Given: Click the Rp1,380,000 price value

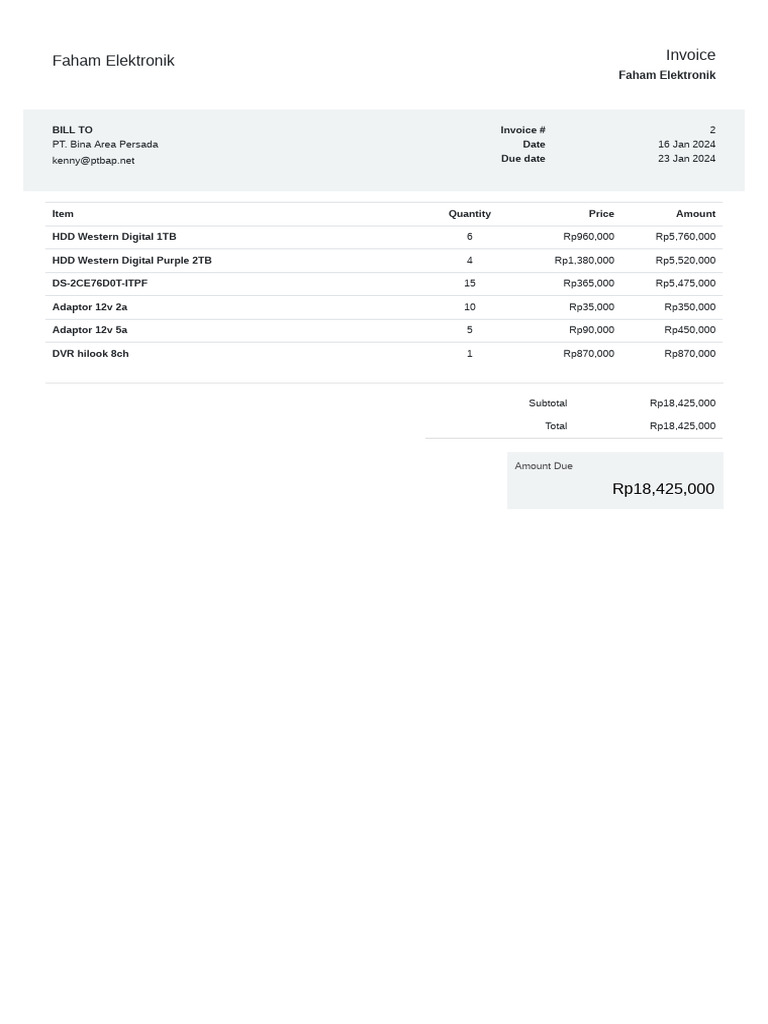Looking at the screenshot, I should (x=584, y=260).
